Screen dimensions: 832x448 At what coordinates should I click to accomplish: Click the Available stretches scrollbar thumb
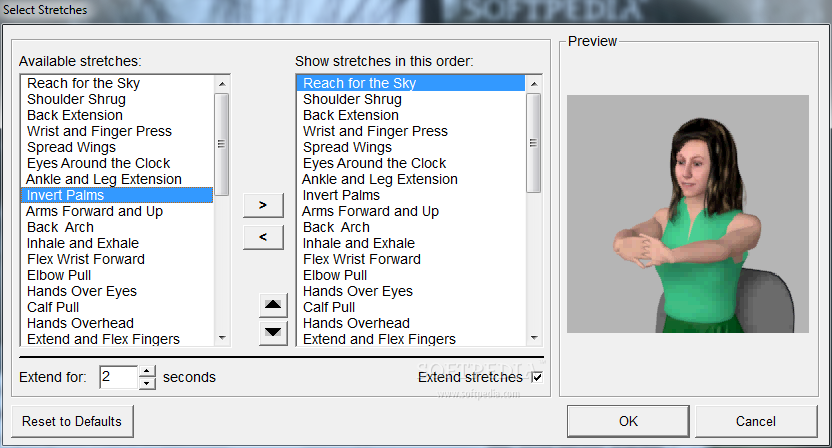point(222,142)
